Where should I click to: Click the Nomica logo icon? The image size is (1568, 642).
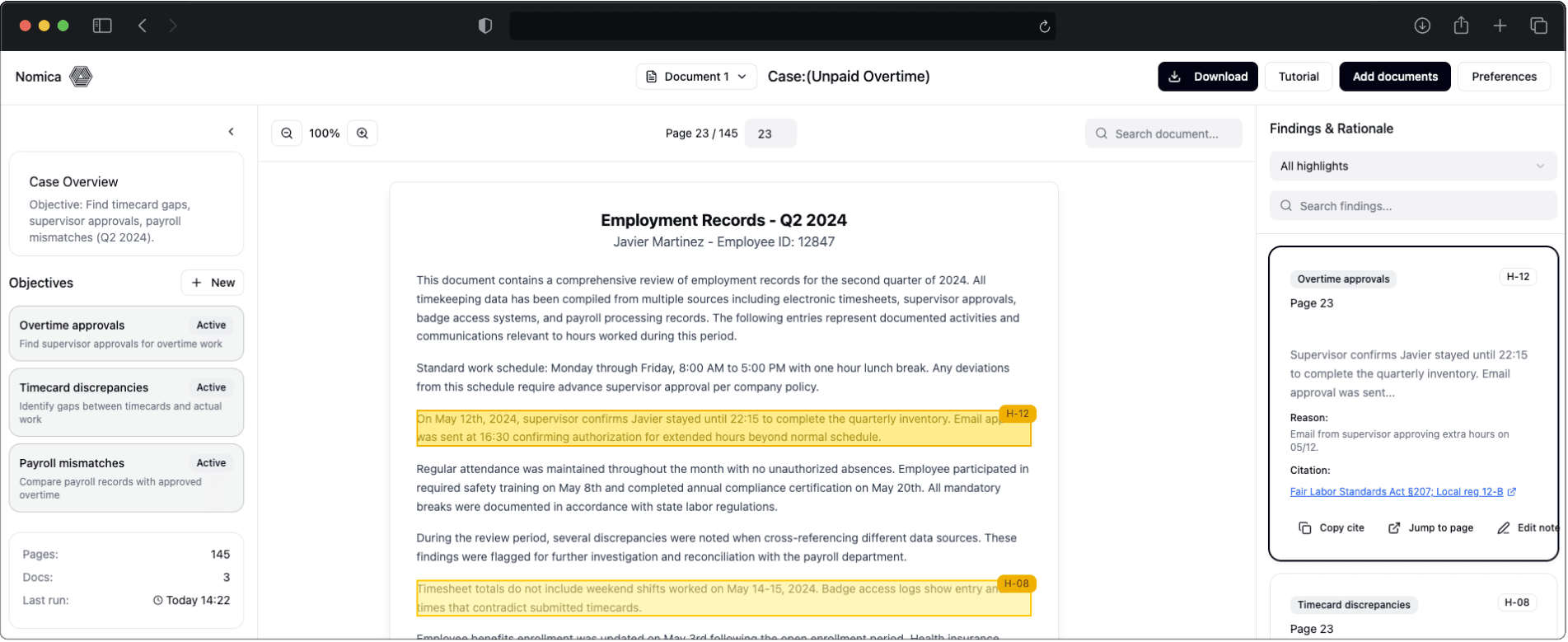[x=81, y=77]
